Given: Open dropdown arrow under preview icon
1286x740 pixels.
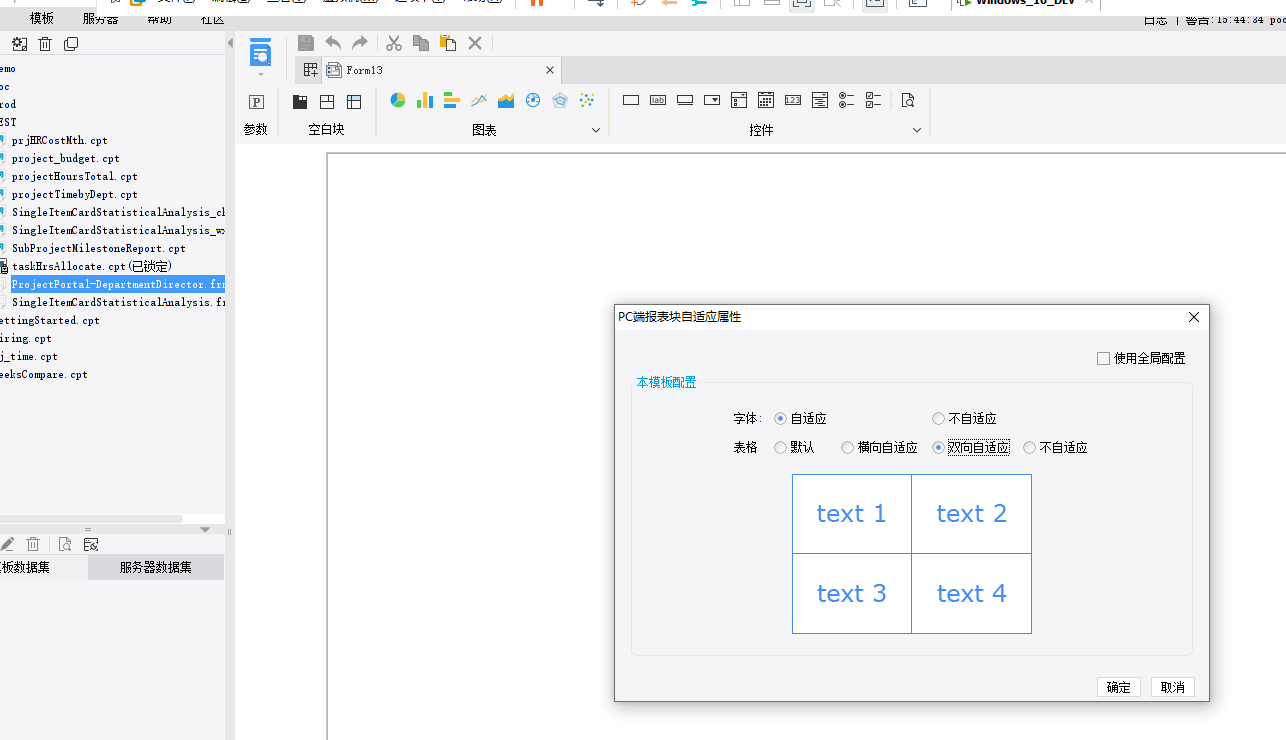Looking at the screenshot, I should [x=260, y=74].
